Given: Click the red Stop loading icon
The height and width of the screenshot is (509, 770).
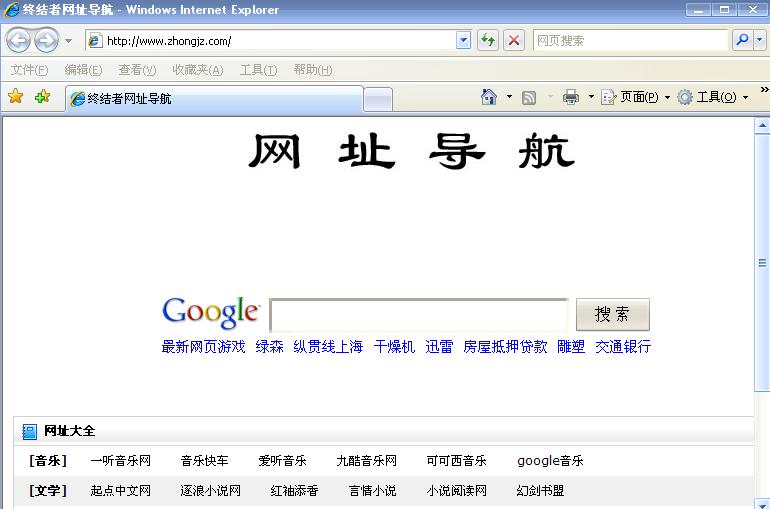Looking at the screenshot, I should [514, 40].
